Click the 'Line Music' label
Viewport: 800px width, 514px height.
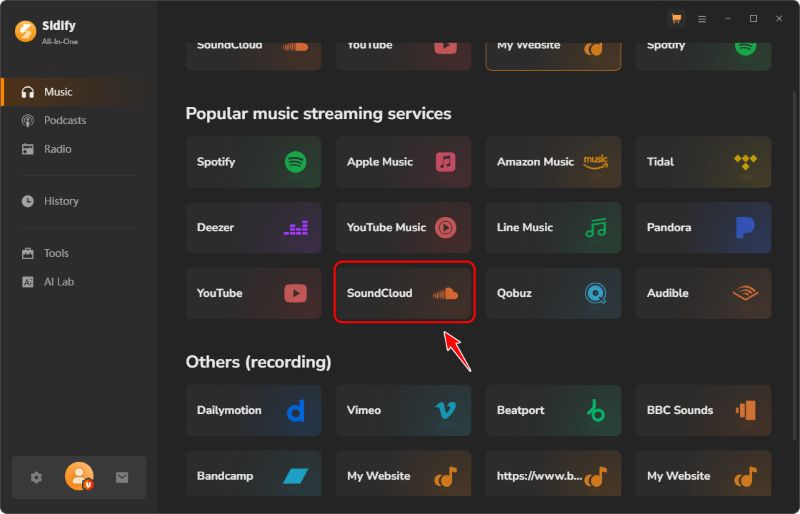pyautogui.click(x=525, y=228)
